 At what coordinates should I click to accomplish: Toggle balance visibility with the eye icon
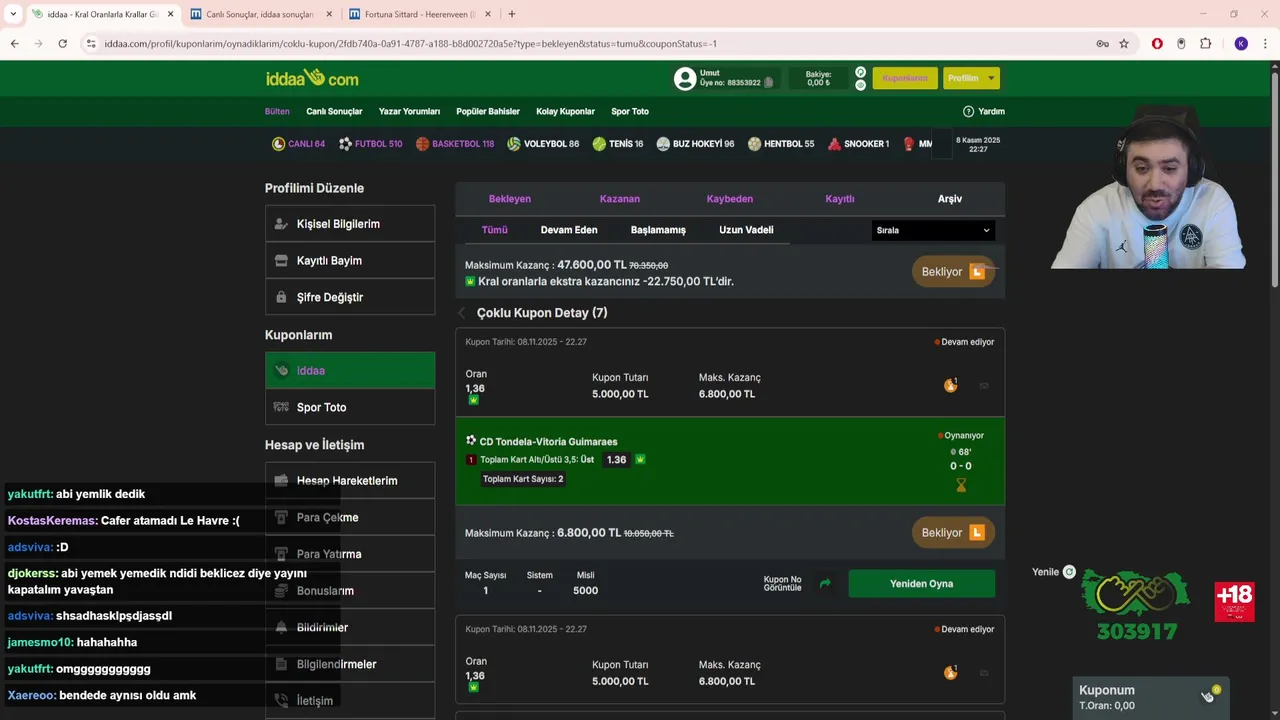860,85
